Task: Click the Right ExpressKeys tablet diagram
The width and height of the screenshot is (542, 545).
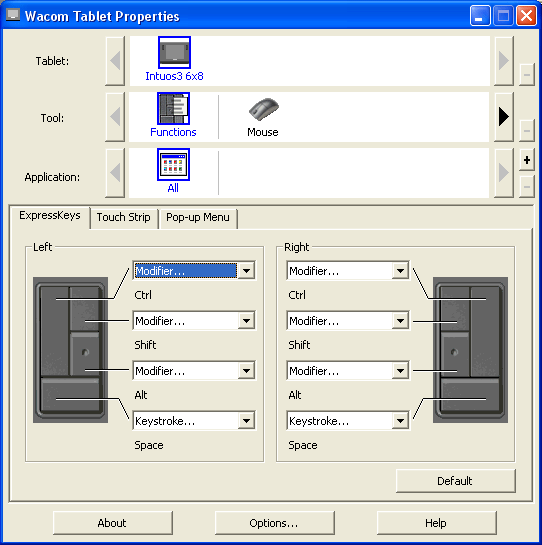Action: click(470, 350)
